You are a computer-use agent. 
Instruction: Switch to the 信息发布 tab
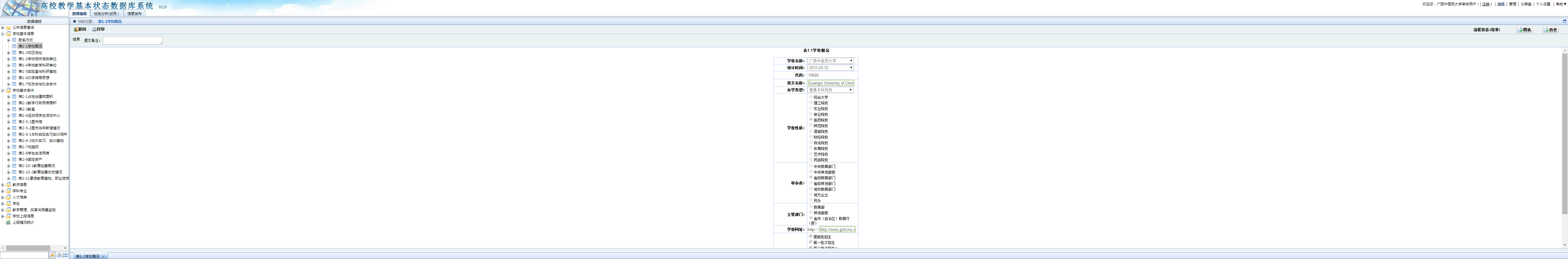pos(134,13)
